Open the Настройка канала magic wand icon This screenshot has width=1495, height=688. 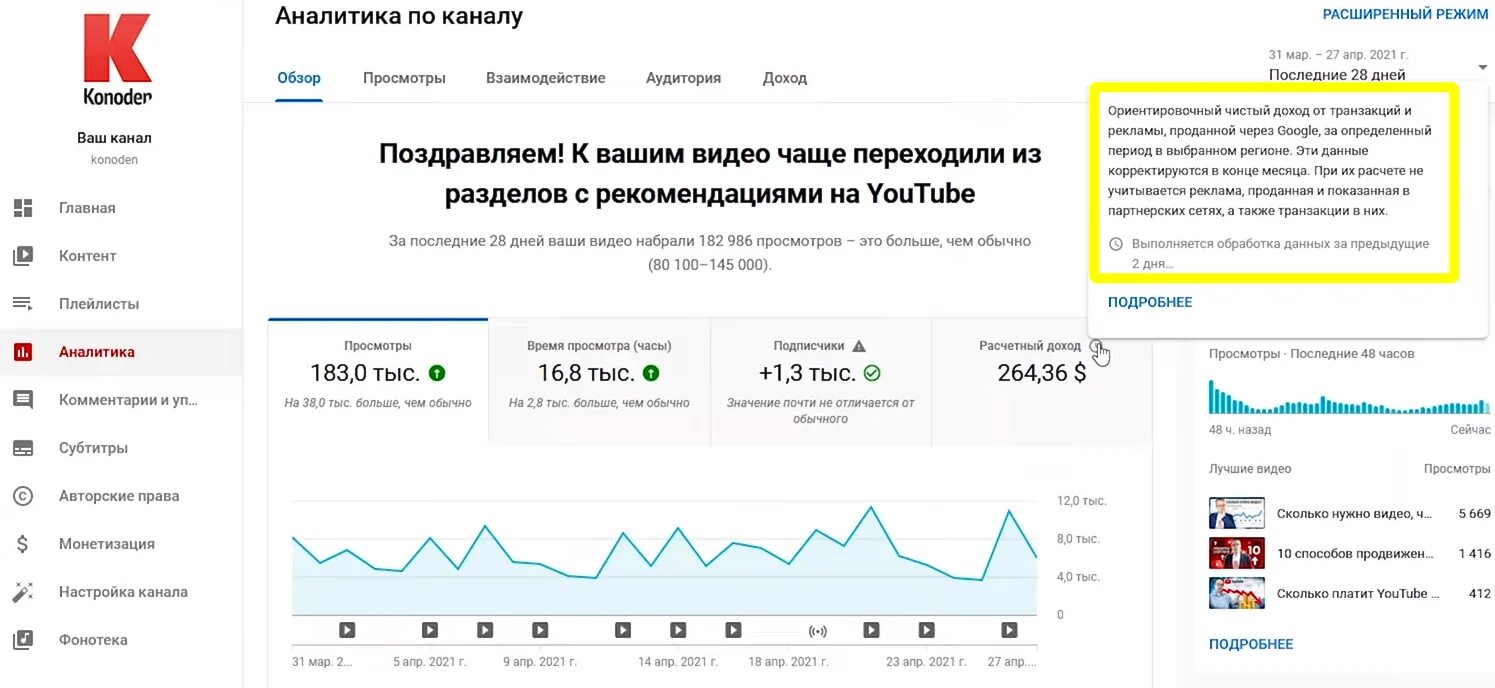(x=23, y=592)
